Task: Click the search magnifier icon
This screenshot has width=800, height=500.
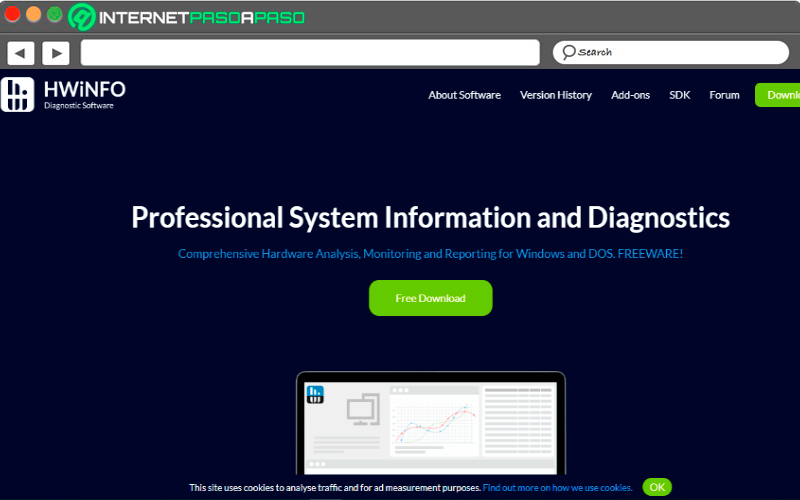Action: tap(568, 52)
